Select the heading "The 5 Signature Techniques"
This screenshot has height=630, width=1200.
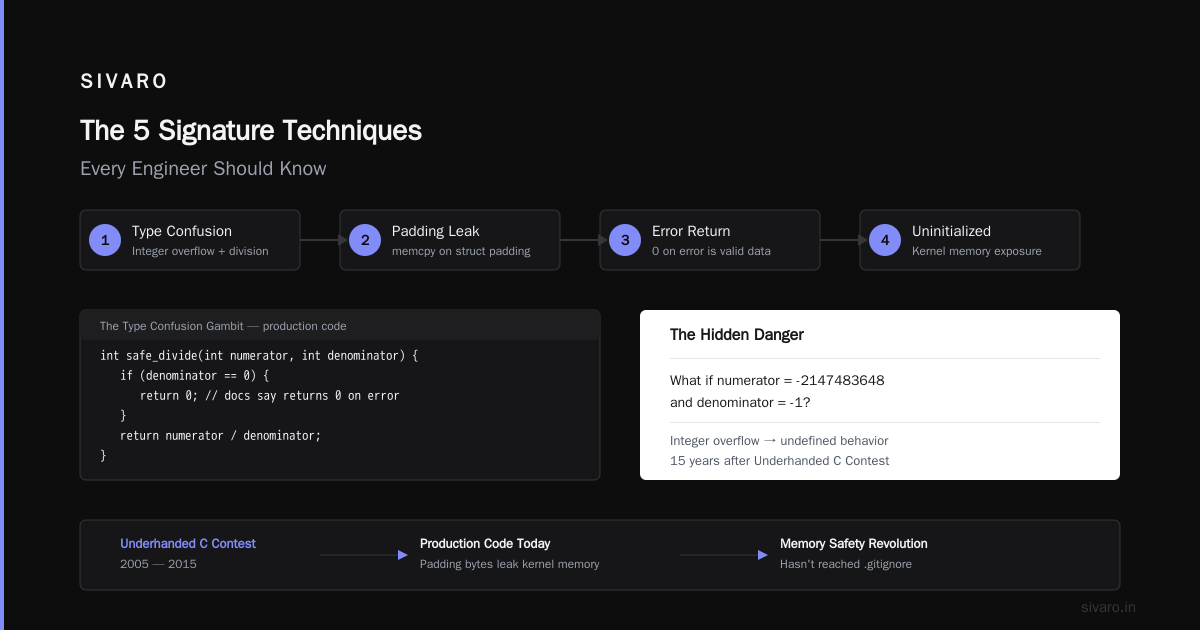(x=251, y=131)
